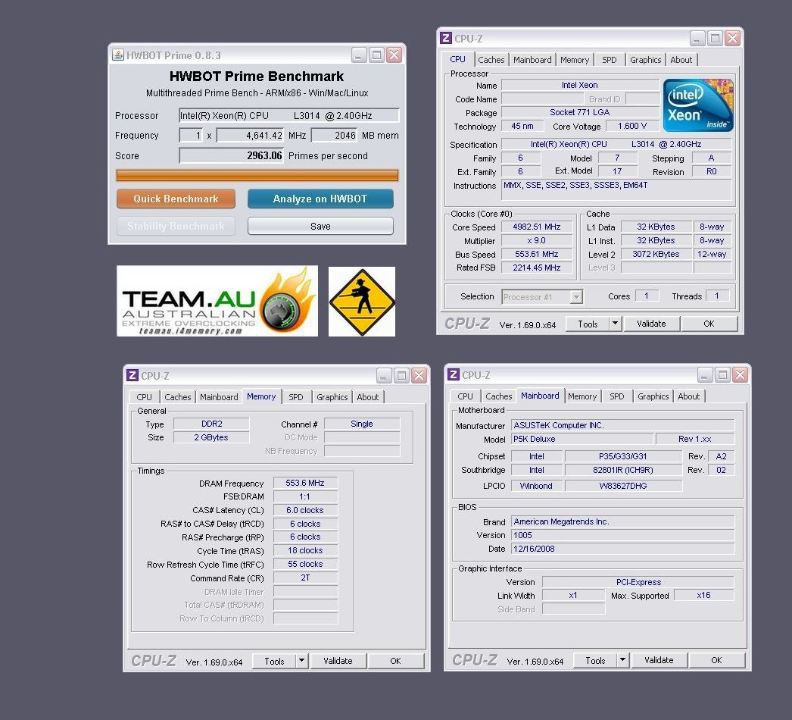Viewport: 792px width, 720px height.
Task: Open Caches tab in Memory window
Action: [177, 397]
